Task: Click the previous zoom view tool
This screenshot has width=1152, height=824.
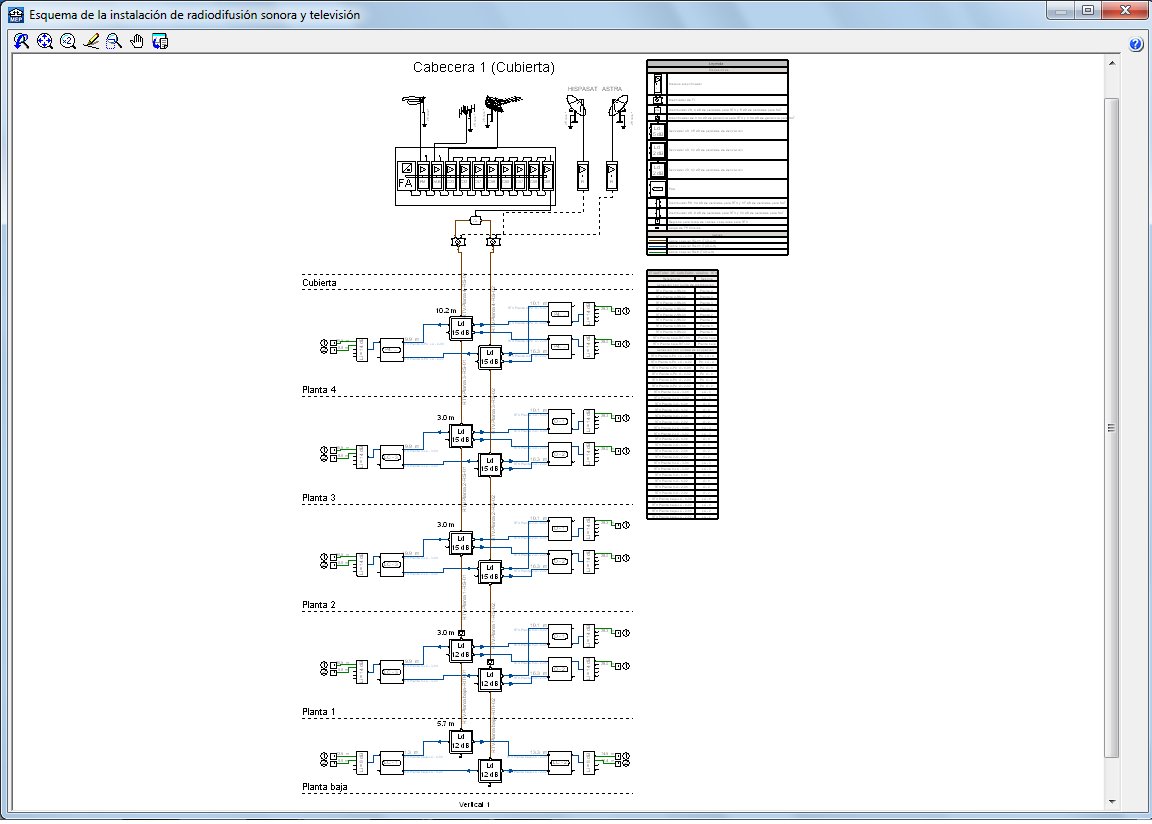Action: pos(21,42)
